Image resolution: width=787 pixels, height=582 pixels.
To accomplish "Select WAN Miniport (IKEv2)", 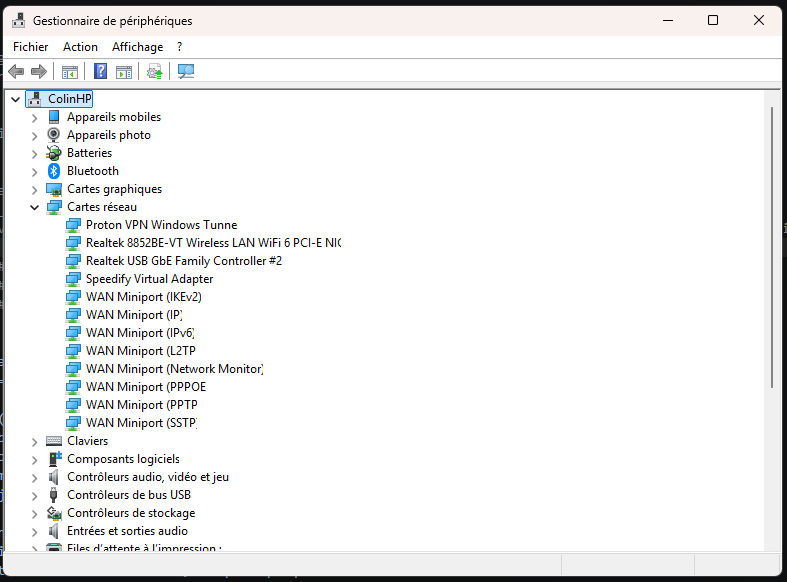I will point(144,297).
